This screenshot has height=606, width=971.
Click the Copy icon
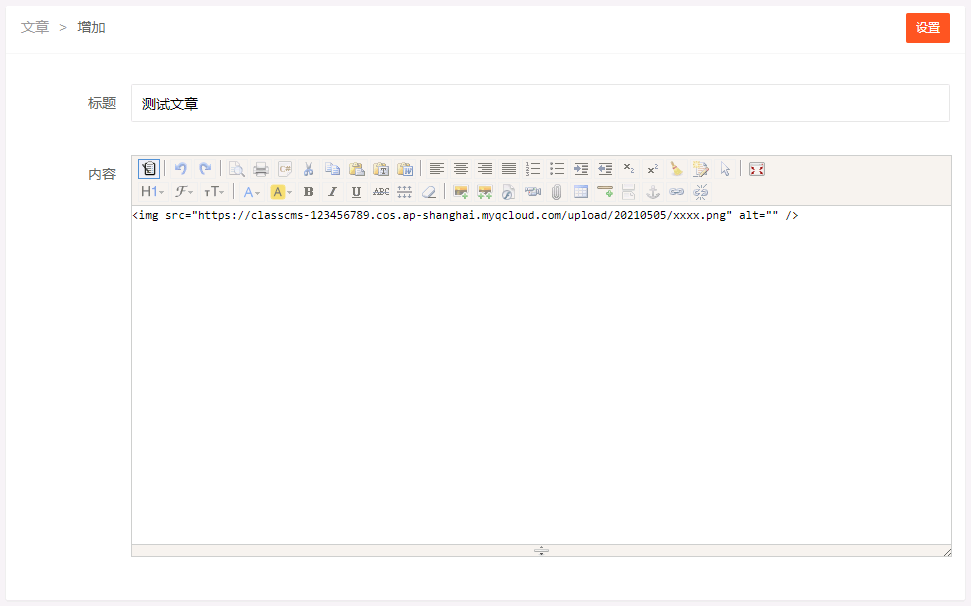tap(333, 169)
